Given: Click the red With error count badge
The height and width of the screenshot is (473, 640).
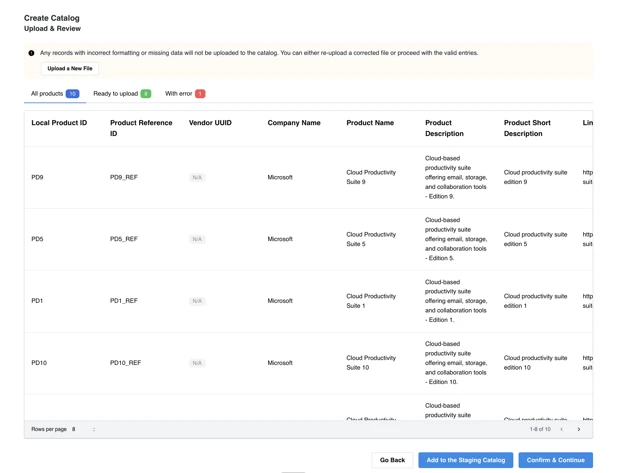Looking at the screenshot, I should point(200,94).
